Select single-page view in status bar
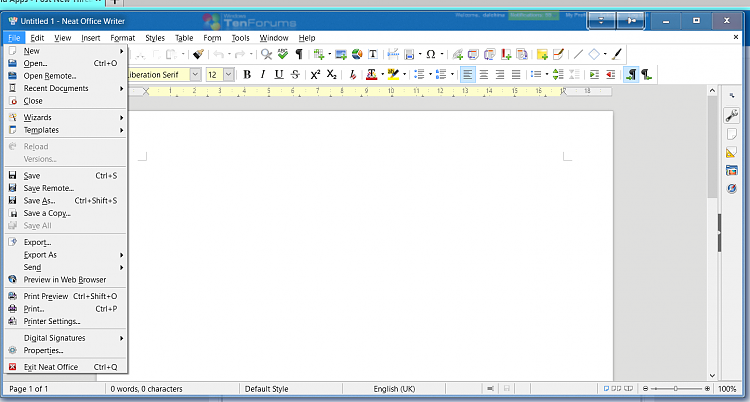 click(606, 389)
